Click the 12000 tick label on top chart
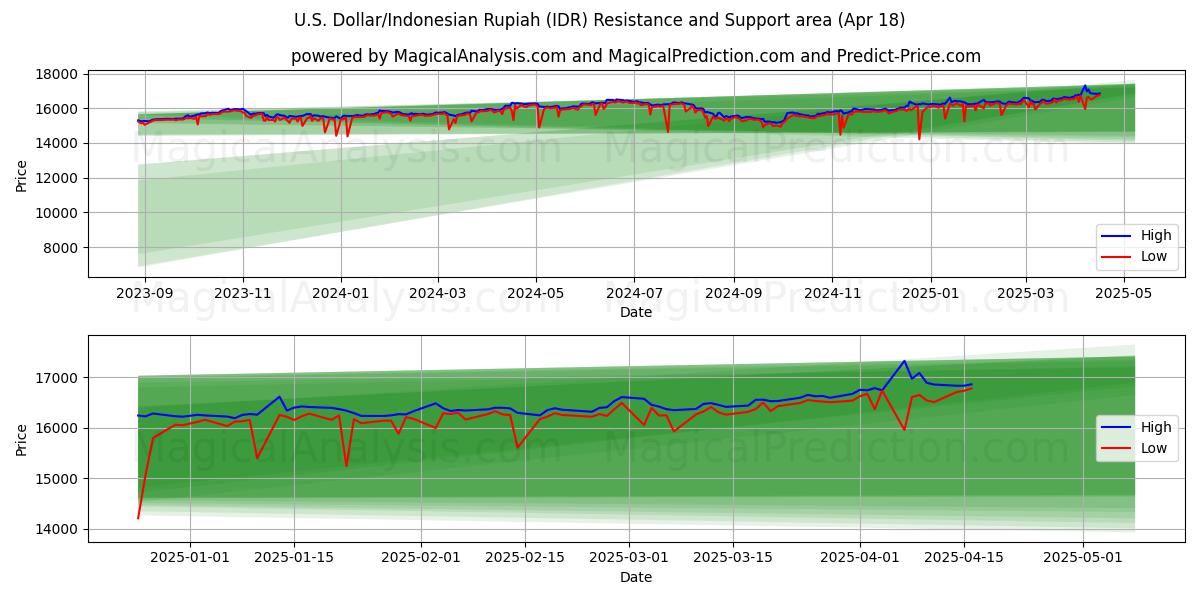 [57, 178]
